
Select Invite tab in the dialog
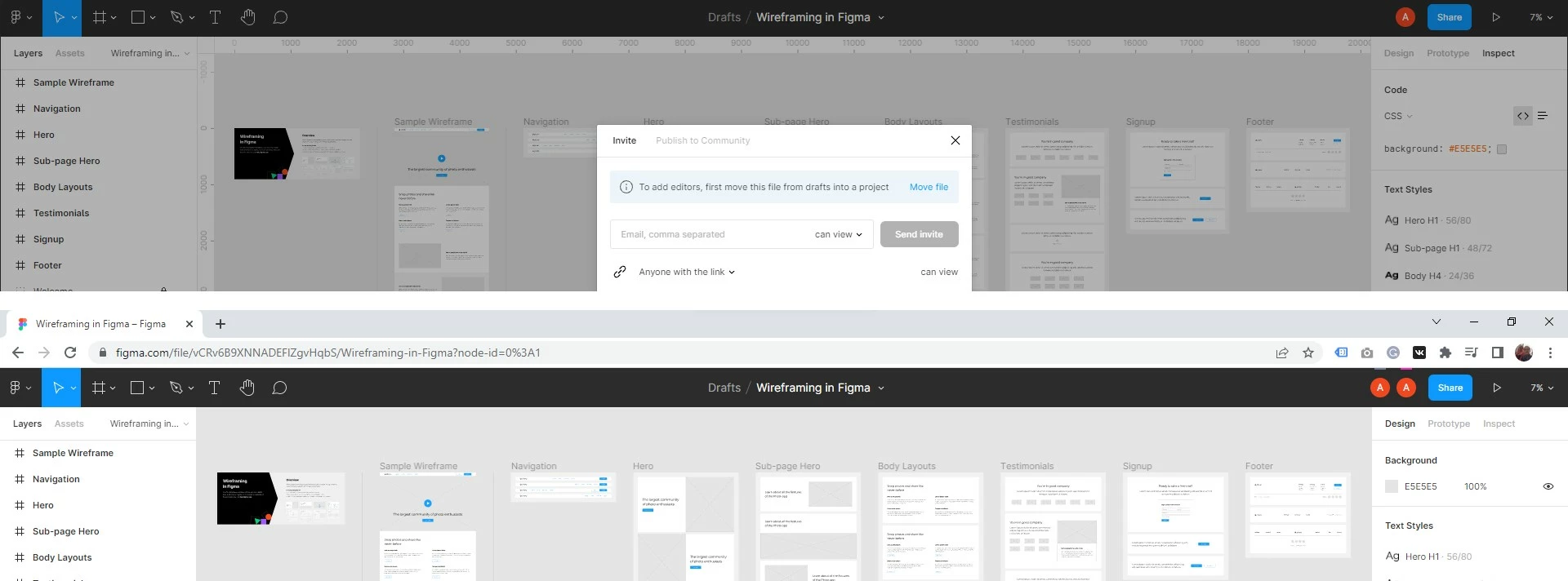click(624, 140)
